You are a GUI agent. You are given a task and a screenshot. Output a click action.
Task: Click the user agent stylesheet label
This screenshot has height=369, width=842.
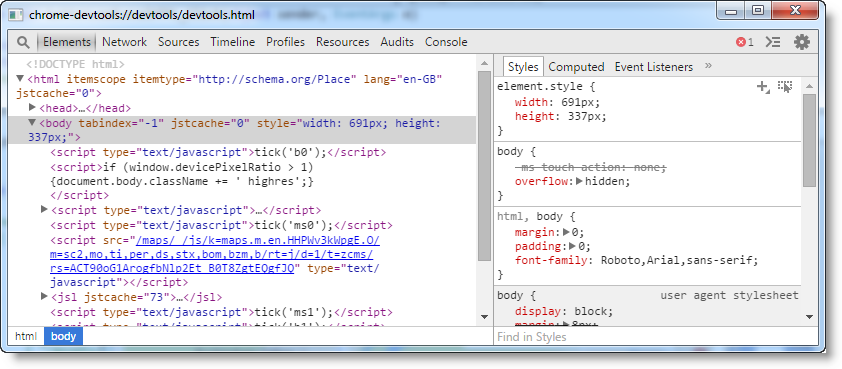(x=729, y=295)
